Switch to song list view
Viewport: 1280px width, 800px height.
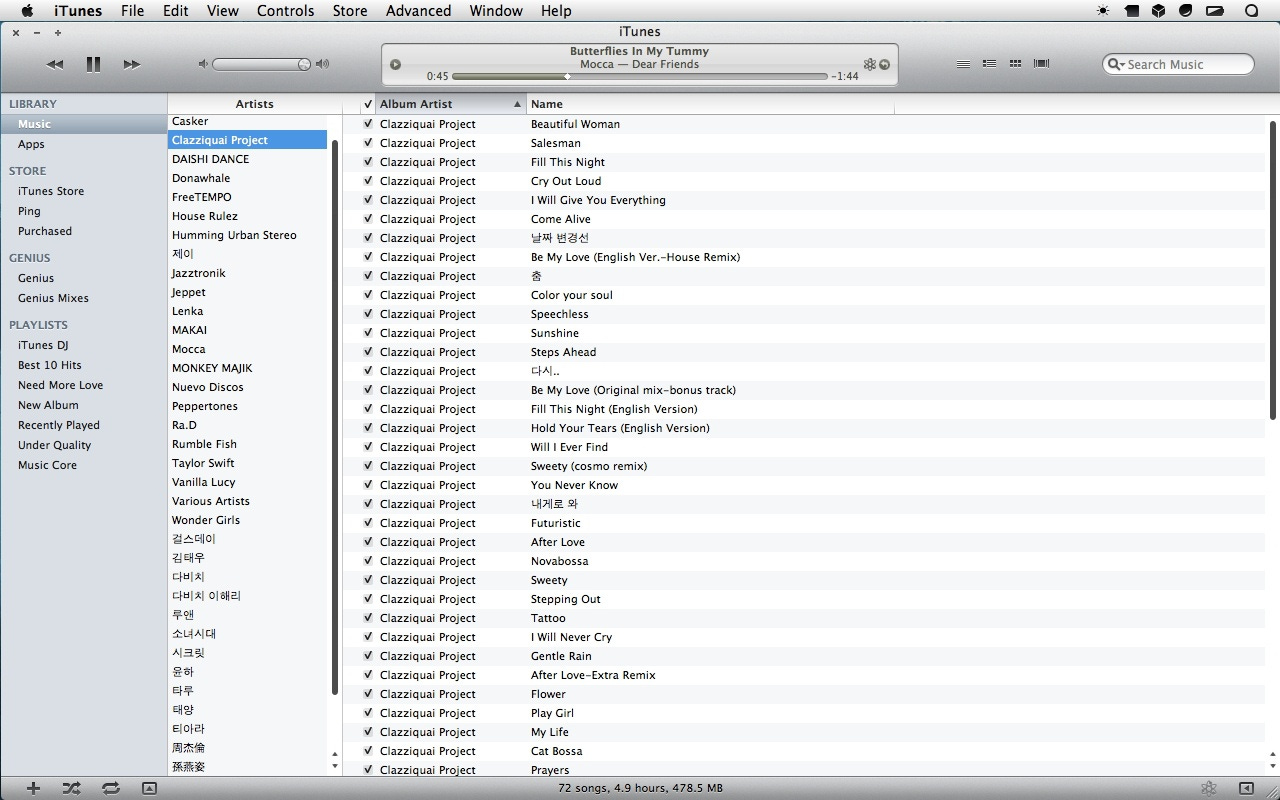coord(963,64)
